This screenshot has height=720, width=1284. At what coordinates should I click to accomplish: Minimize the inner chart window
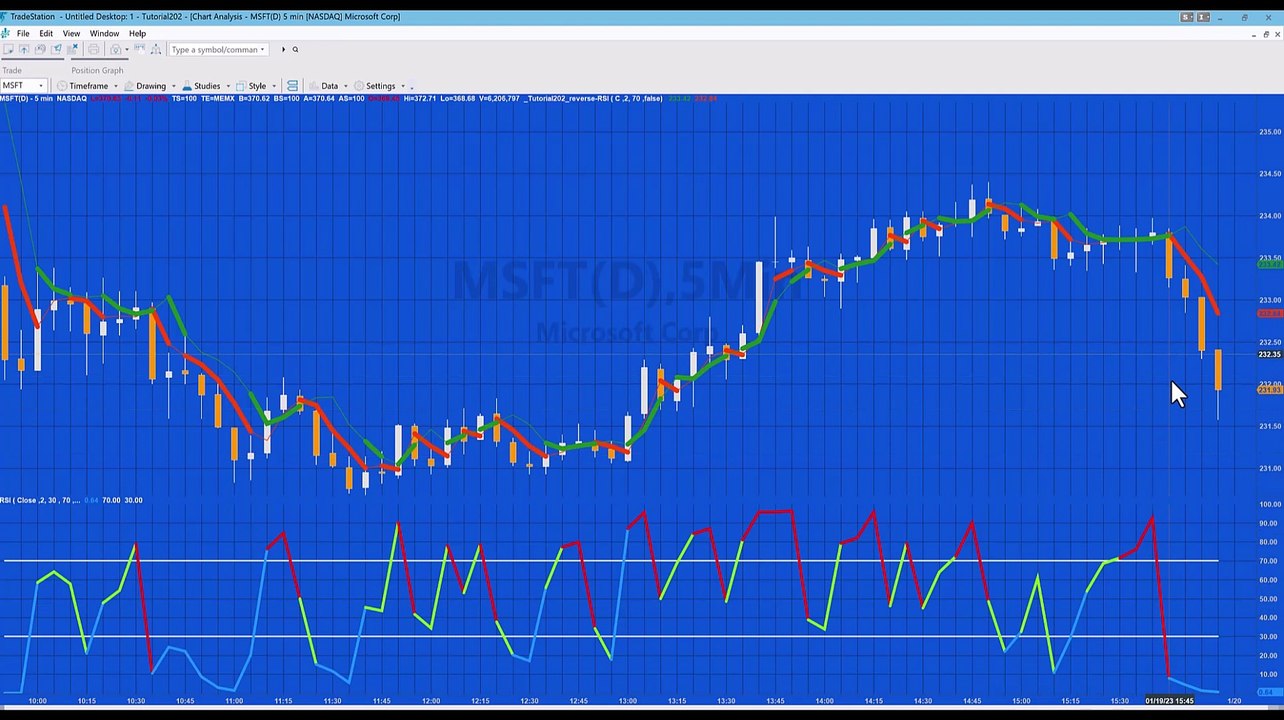(x=1254, y=35)
